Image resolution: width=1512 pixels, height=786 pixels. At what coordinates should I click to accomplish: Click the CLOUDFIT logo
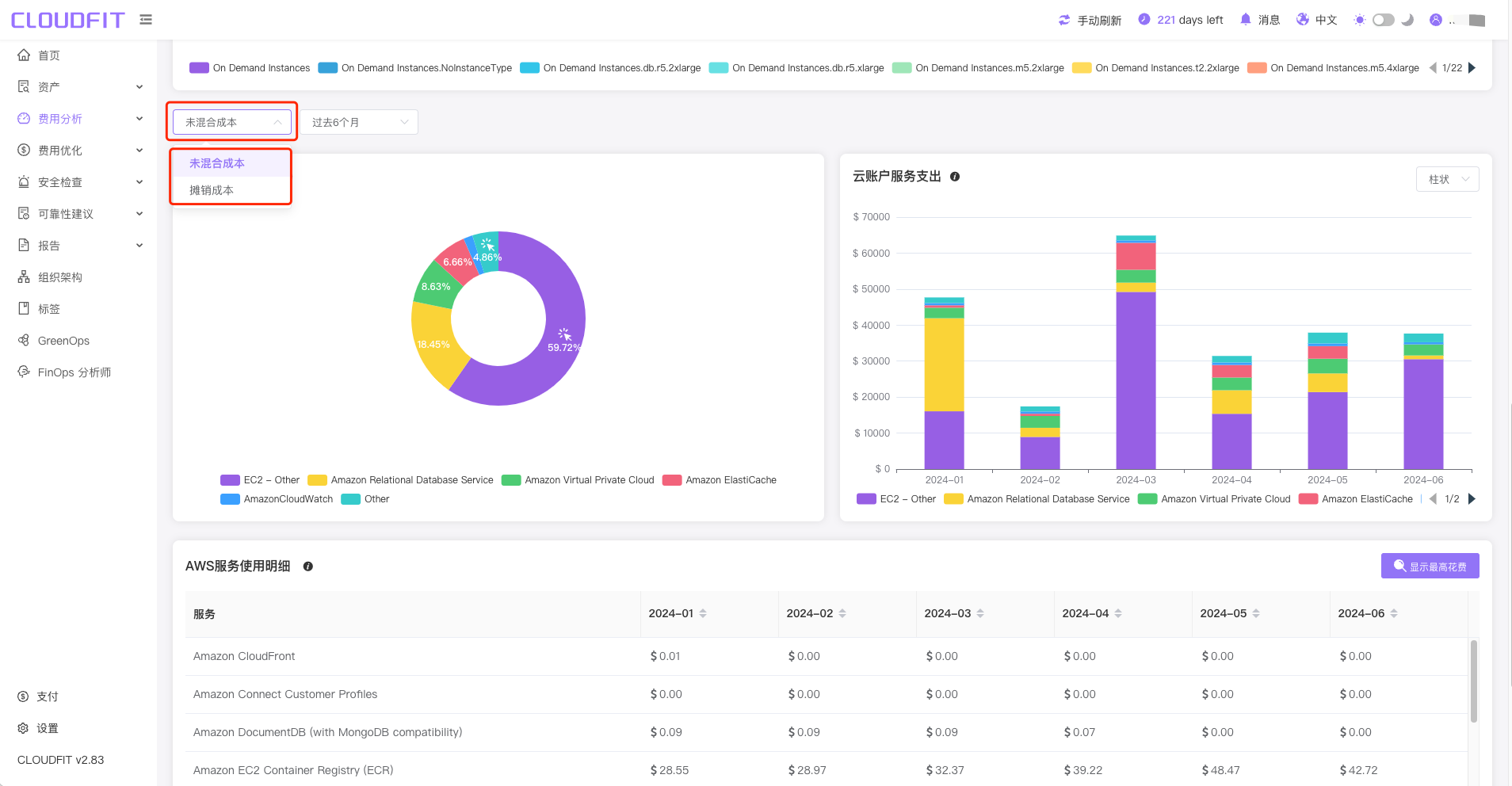pyautogui.click(x=68, y=20)
